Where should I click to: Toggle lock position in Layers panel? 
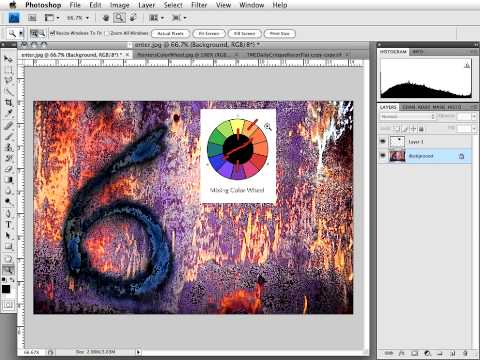pos(413,128)
